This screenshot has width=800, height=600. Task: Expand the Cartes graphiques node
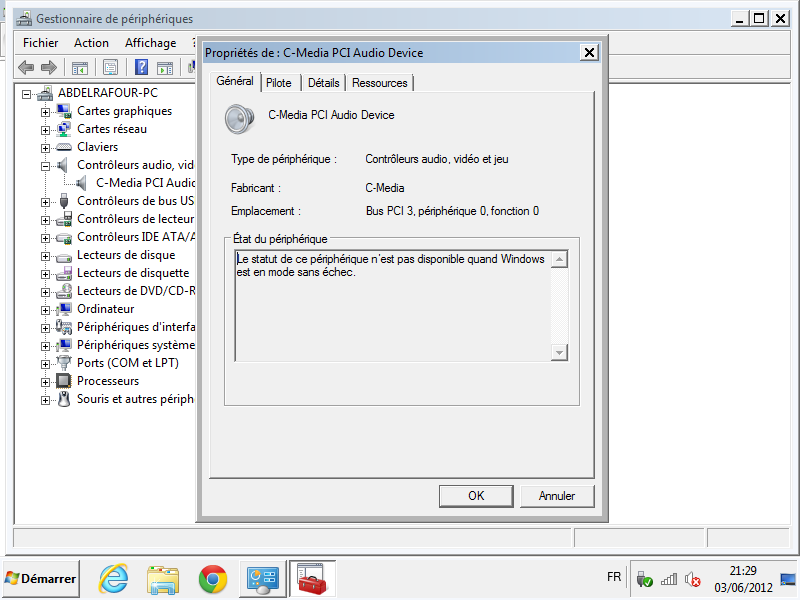click(45, 112)
